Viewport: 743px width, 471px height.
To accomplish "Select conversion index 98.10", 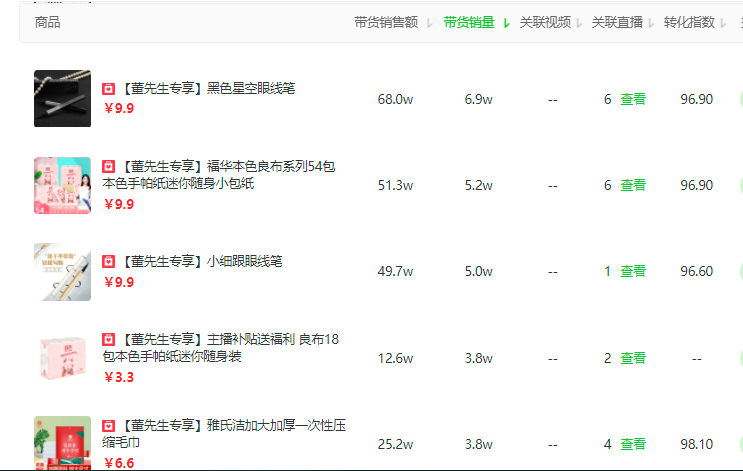I will [x=697, y=444].
